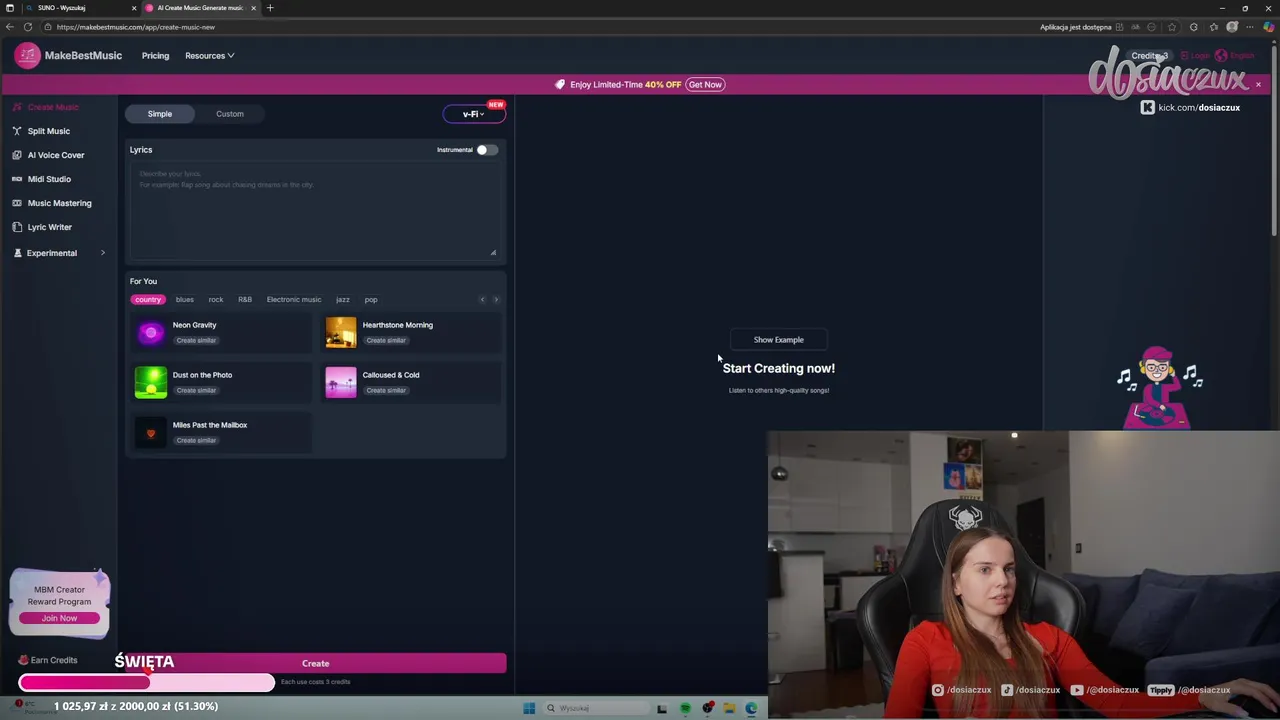Click the favorites star icon in address bar

[x=1172, y=27]
